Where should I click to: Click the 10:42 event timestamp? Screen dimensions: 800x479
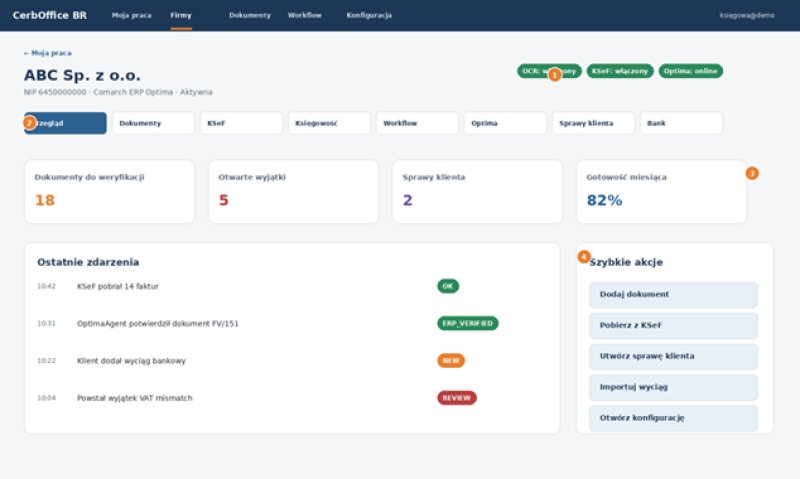click(46, 286)
